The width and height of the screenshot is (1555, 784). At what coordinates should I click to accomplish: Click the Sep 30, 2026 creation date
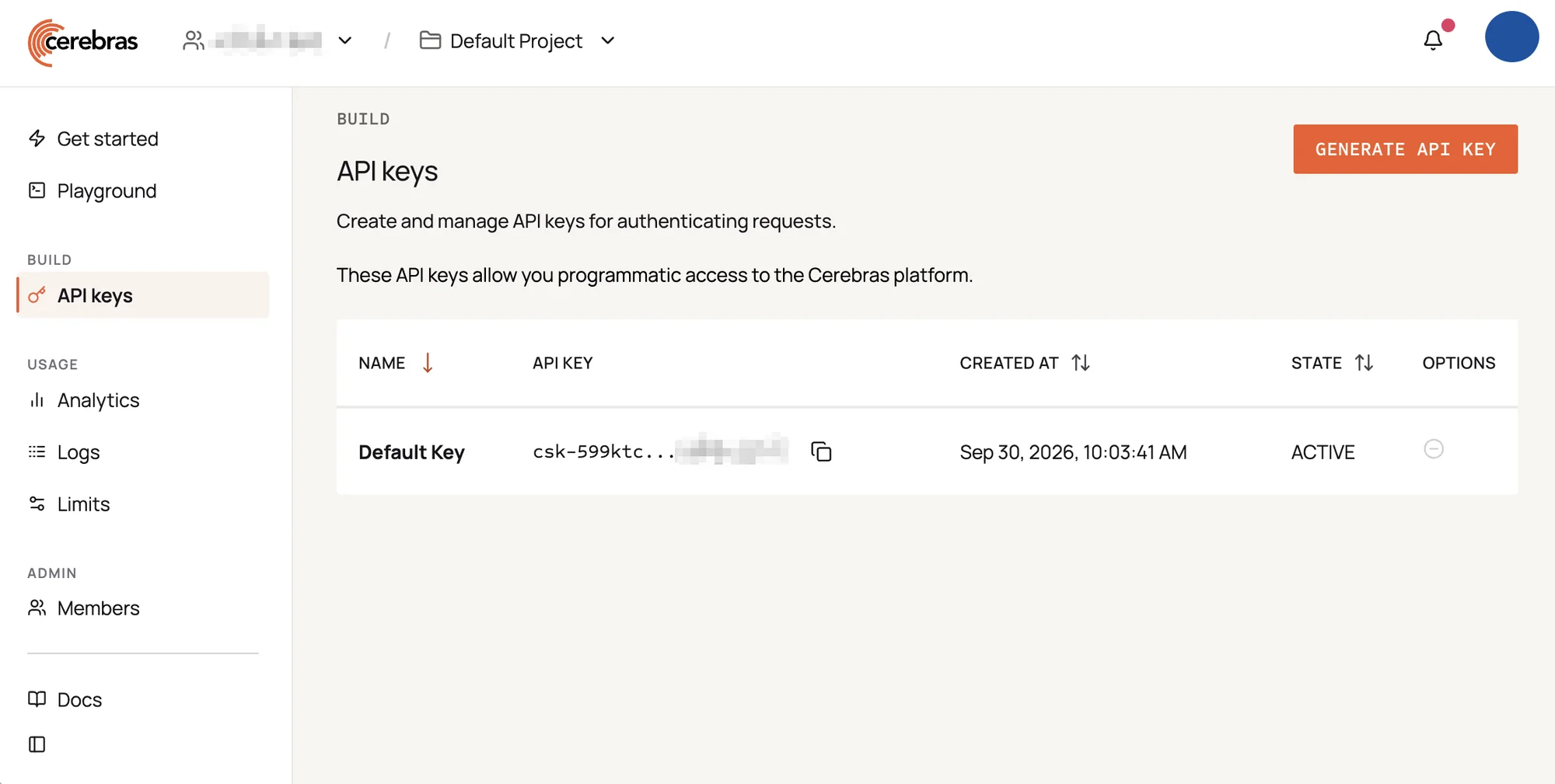[x=1073, y=452]
